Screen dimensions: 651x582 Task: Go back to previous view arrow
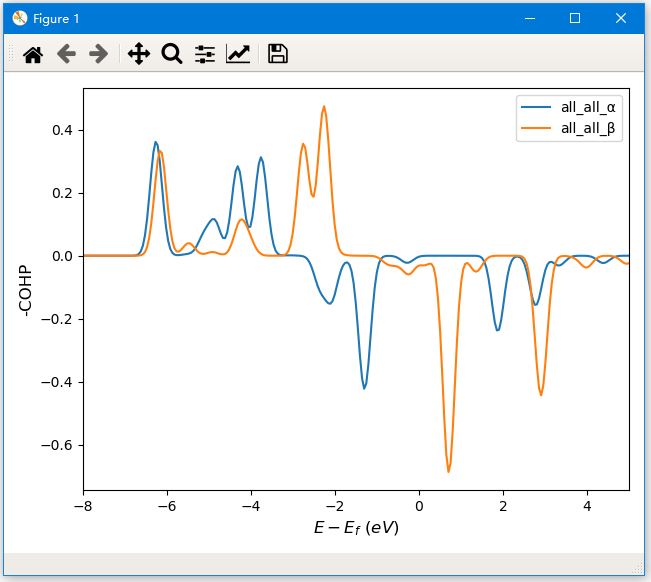coord(66,54)
